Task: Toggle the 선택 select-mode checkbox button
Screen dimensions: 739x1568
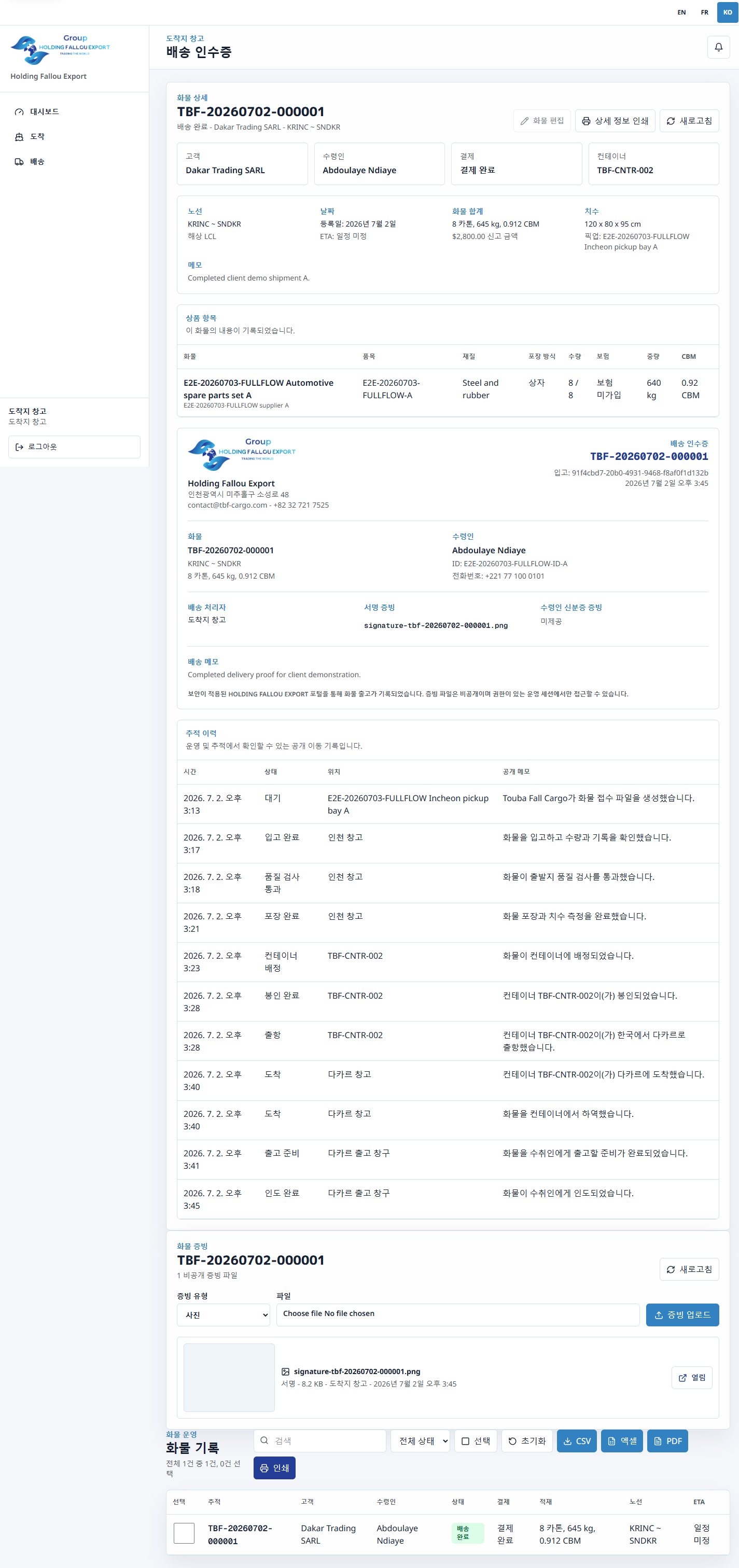Action: 476,1441
